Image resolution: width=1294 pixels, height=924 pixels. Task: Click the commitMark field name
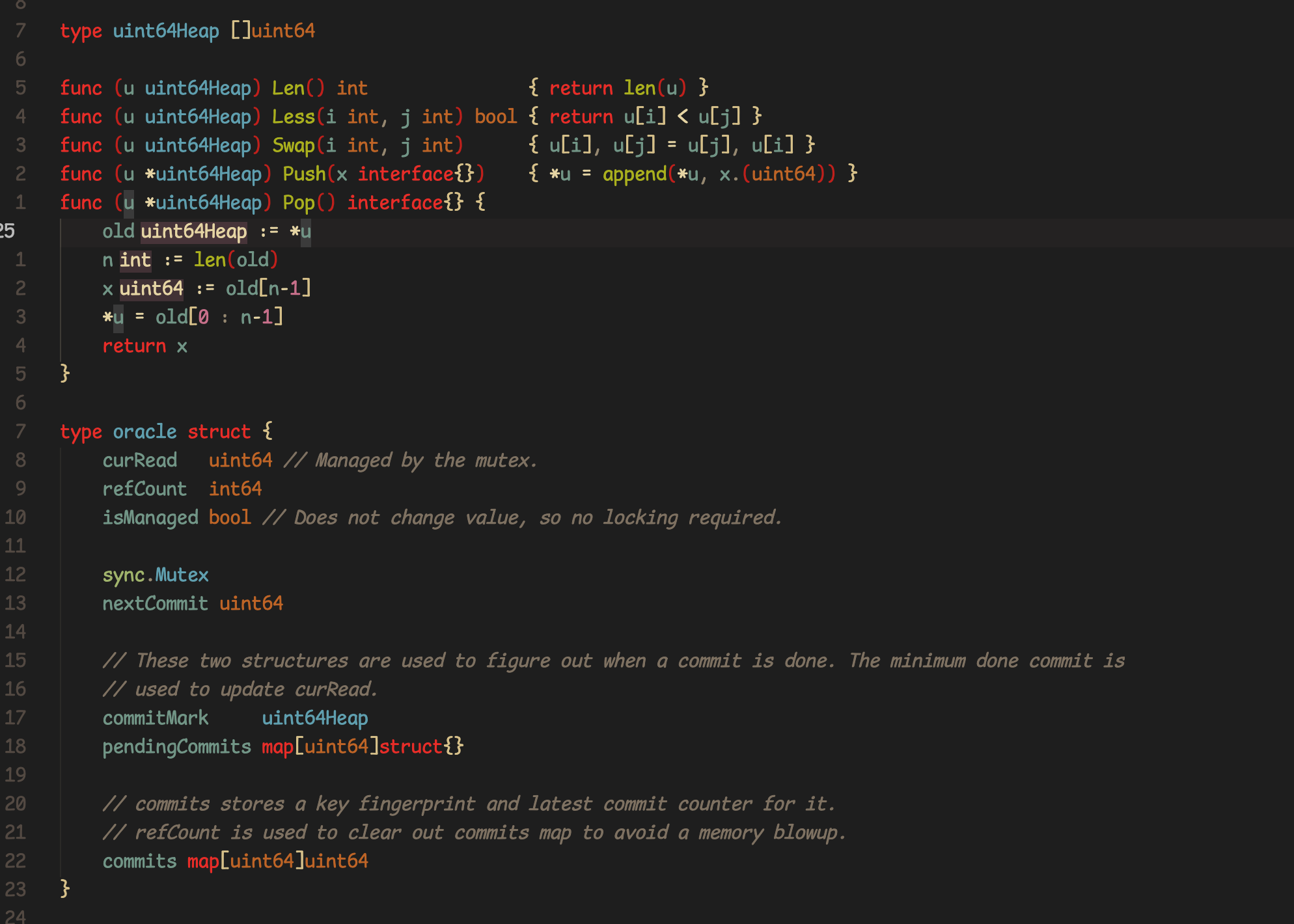pyautogui.click(x=155, y=718)
